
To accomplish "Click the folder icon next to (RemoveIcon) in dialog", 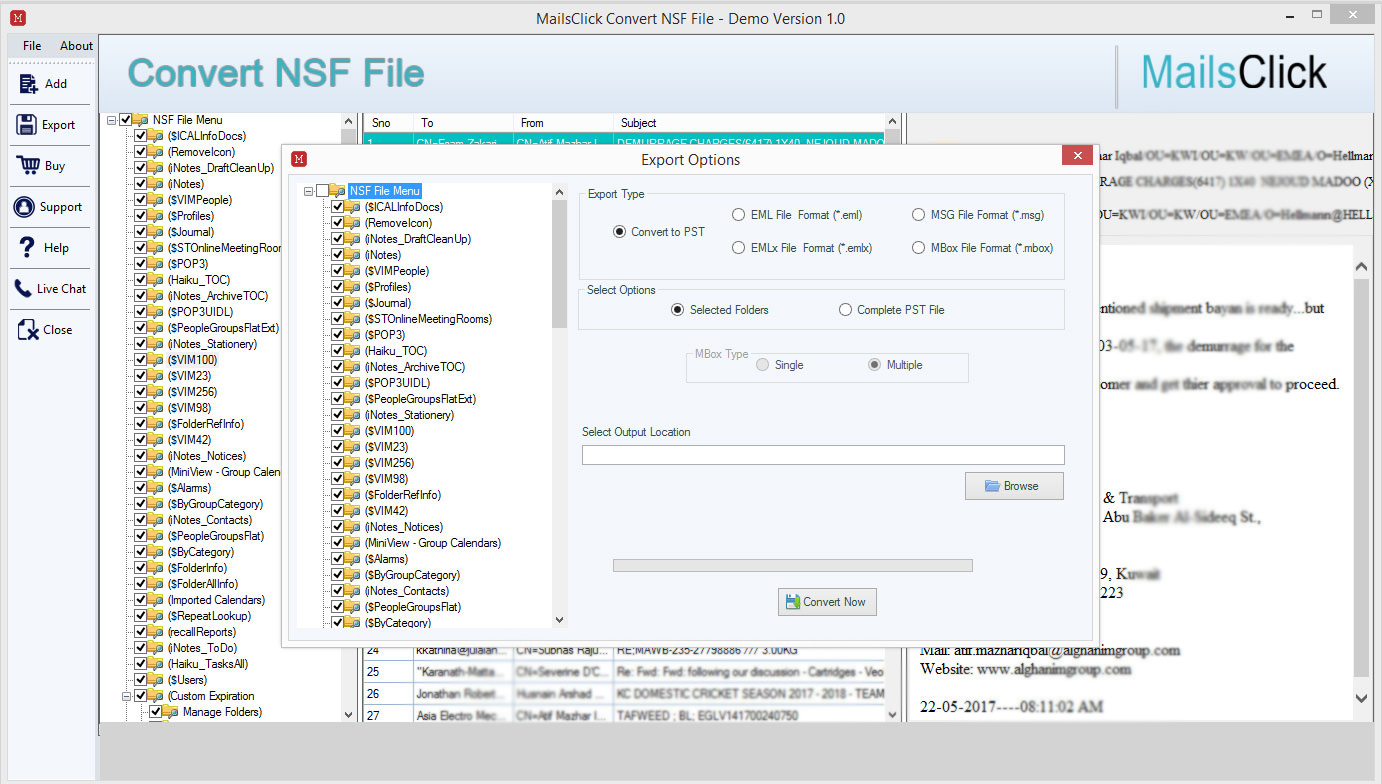I will pyautogui.click(x=353, y=223).
